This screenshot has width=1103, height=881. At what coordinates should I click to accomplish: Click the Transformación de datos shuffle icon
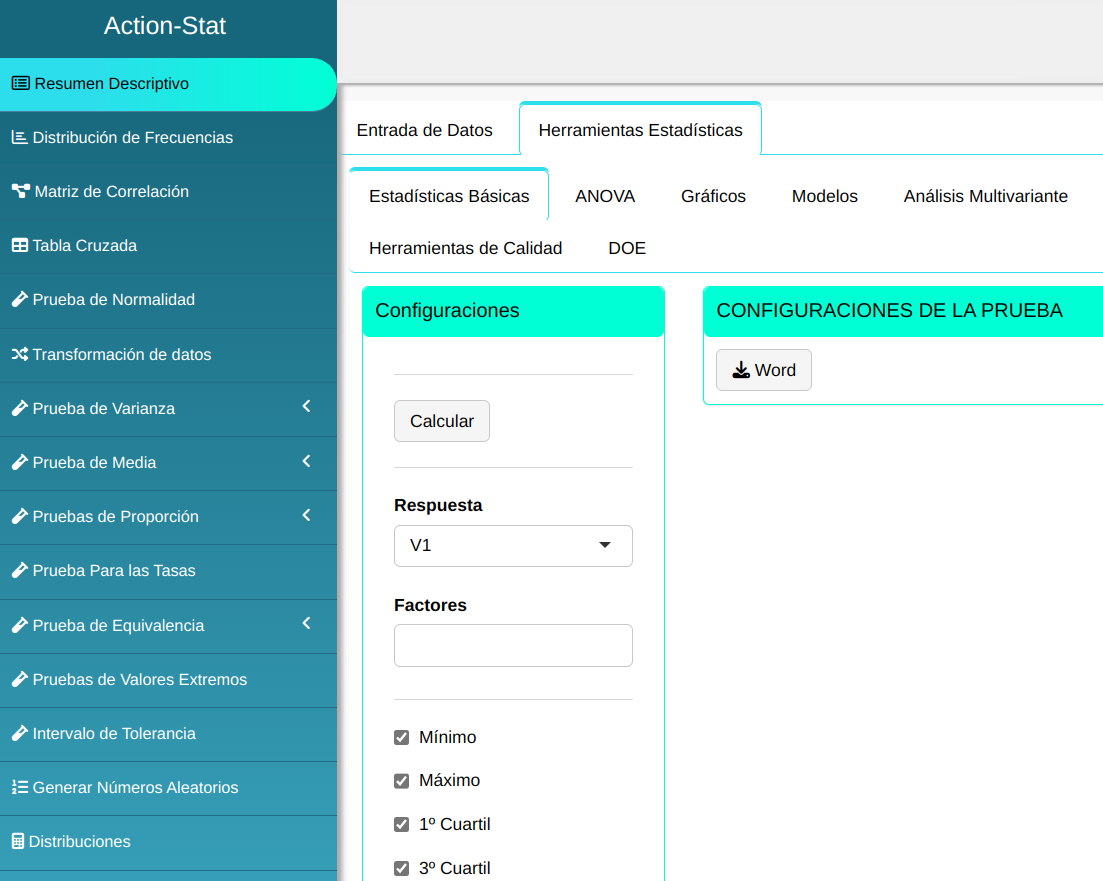tap(19, 354)
